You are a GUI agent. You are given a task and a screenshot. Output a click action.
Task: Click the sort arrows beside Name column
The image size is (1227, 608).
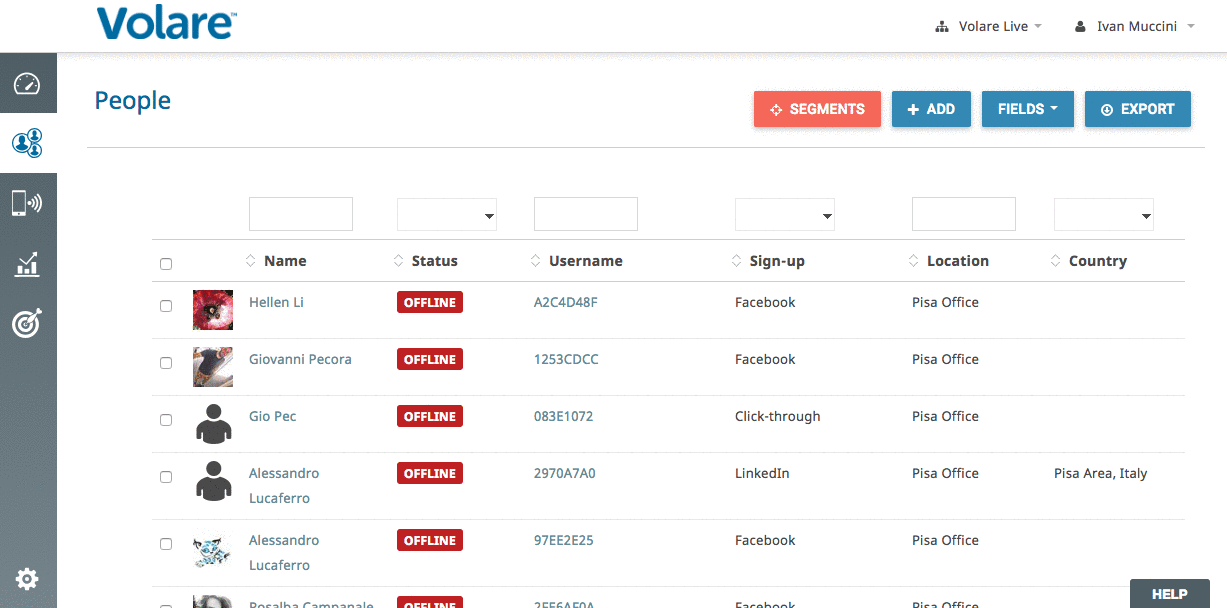click(x=251, y=261)
